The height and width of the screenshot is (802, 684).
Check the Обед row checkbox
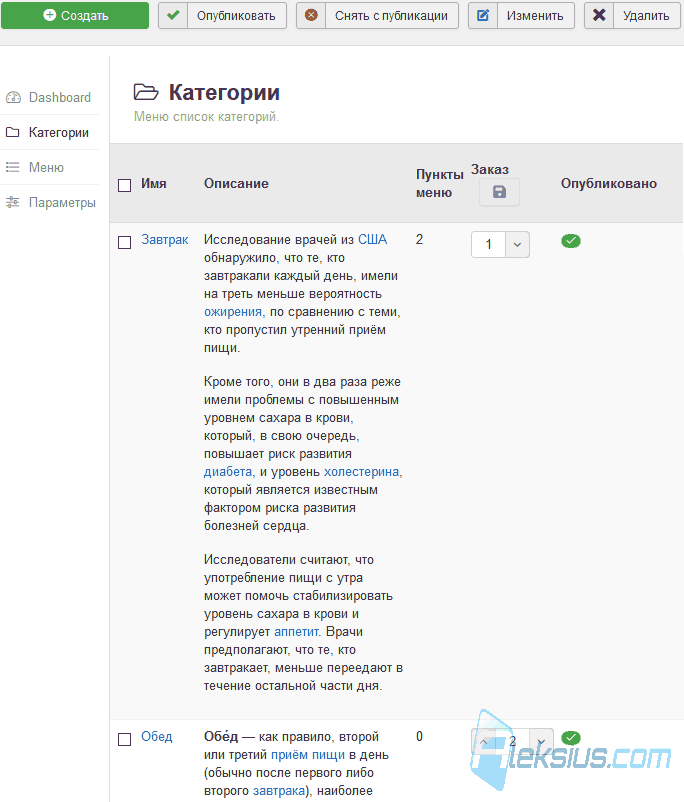point(124,739)
